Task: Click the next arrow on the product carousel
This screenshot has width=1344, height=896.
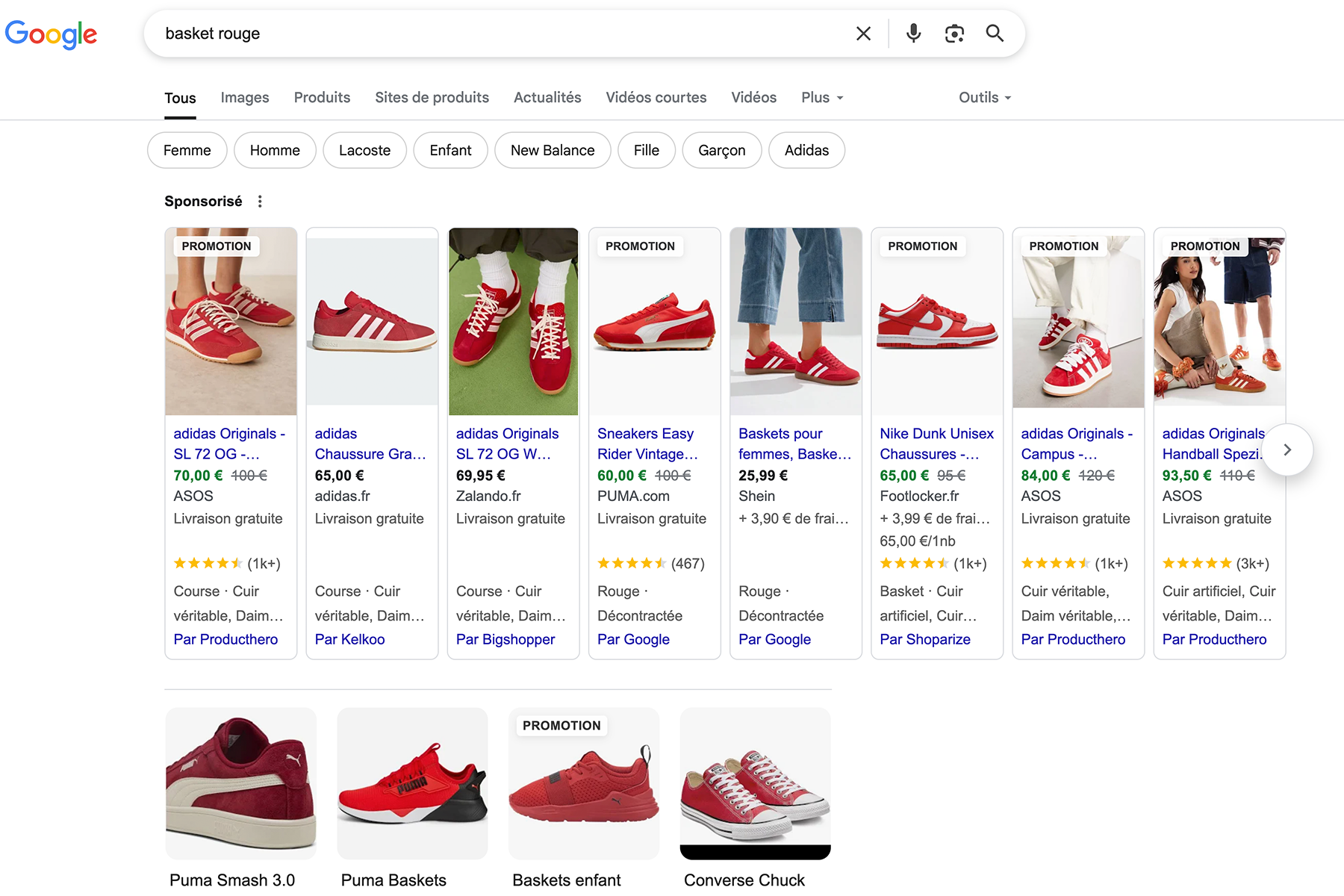Action: 1287,449
